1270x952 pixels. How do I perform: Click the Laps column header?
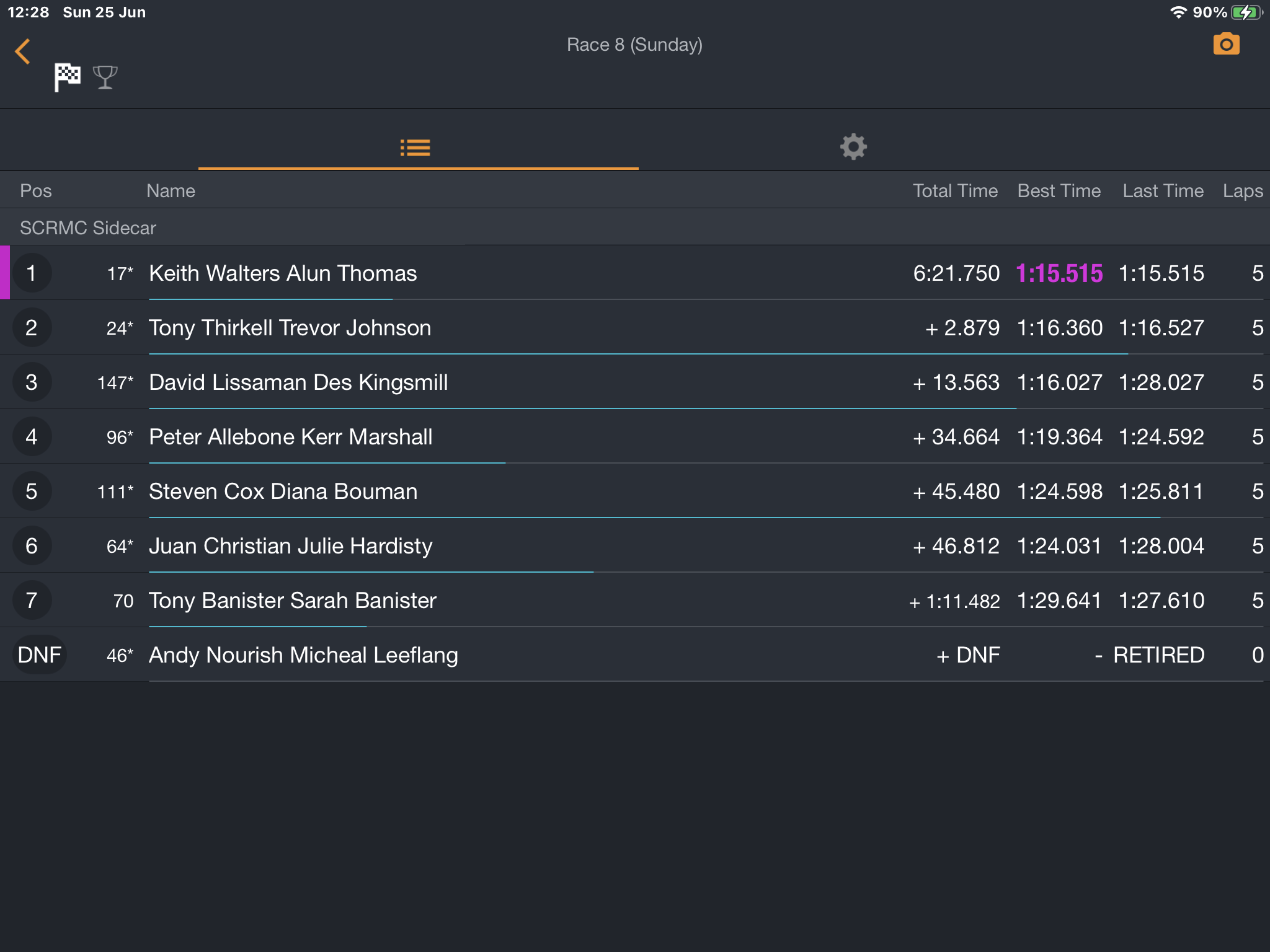point(1243,191)
